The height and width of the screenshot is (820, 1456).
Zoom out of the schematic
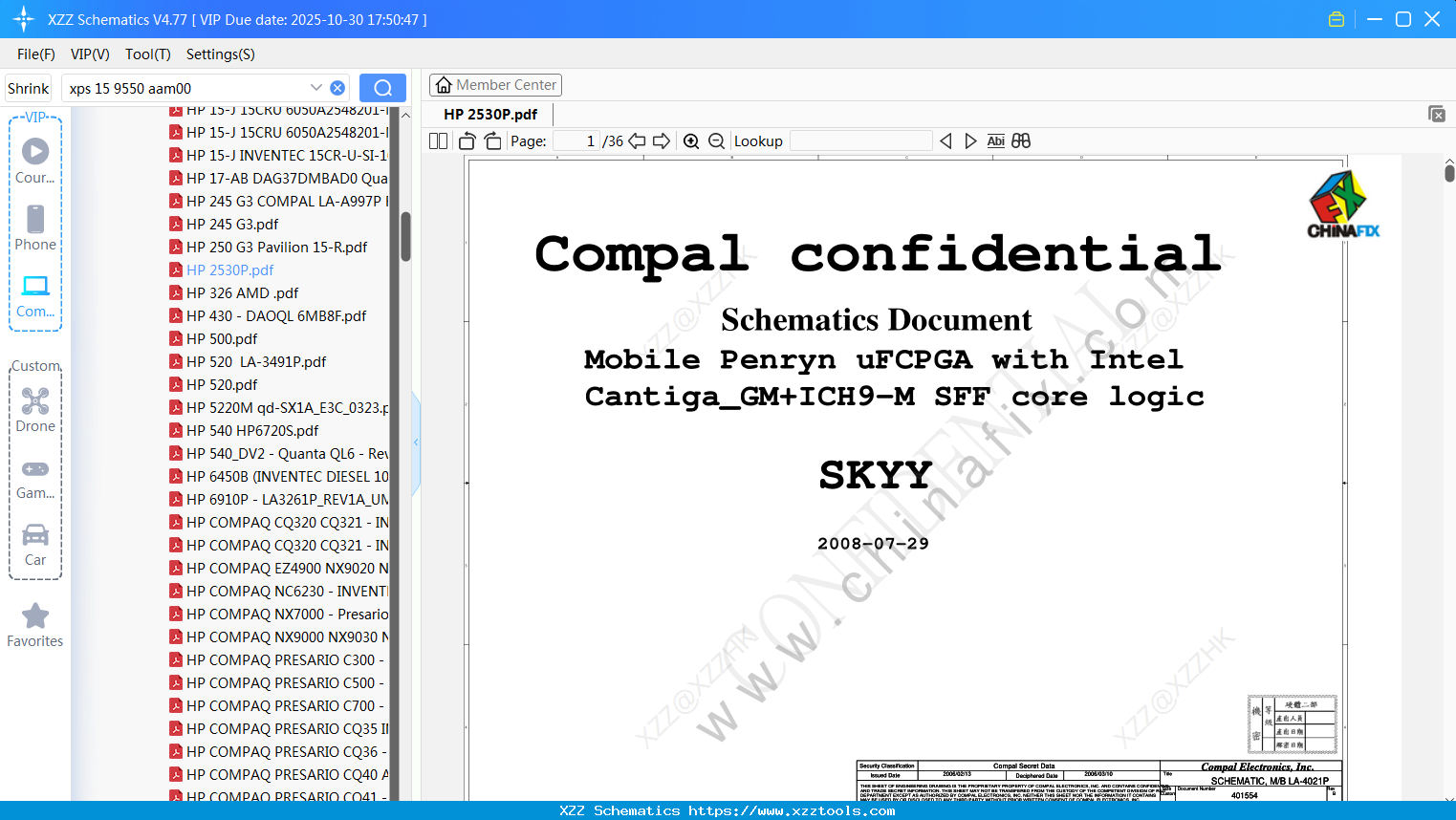(x=716, y=140)
